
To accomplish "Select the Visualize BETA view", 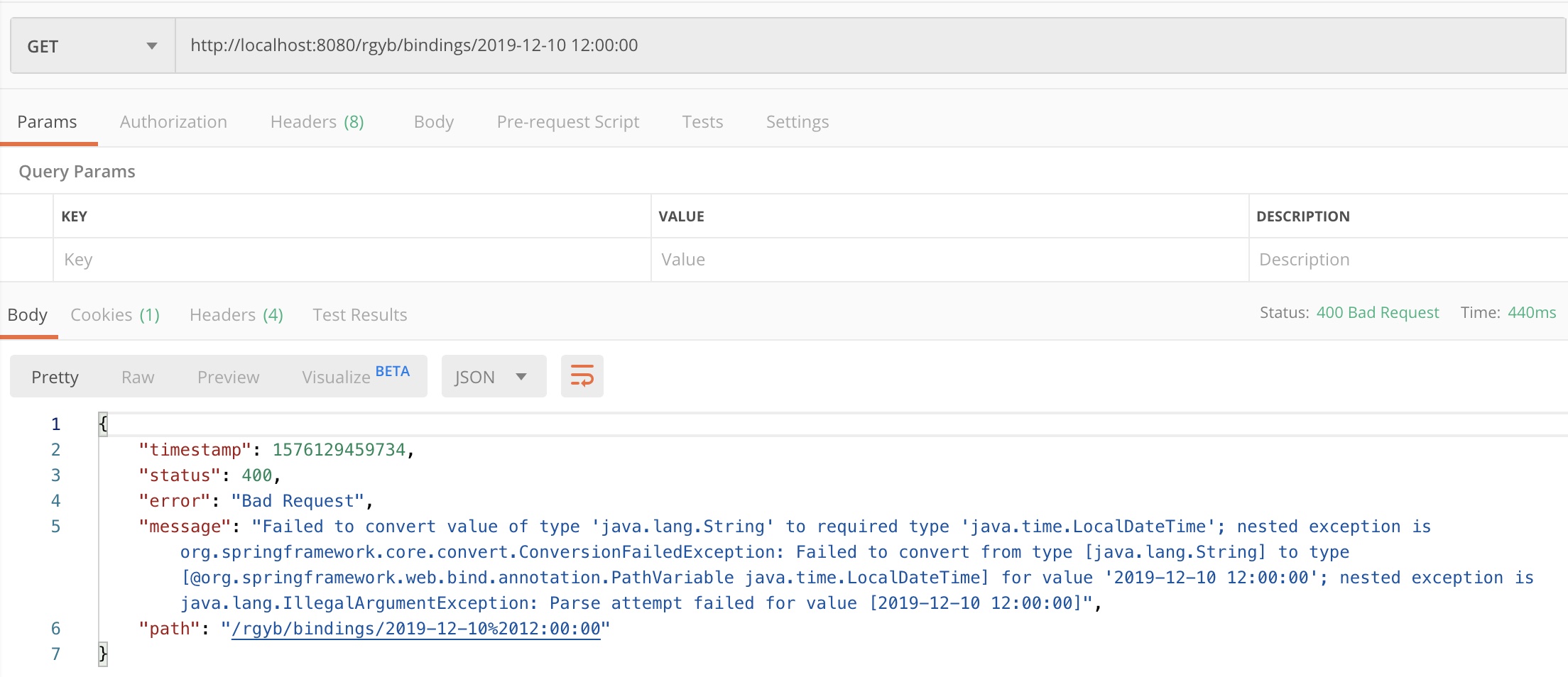I will 355,376.
